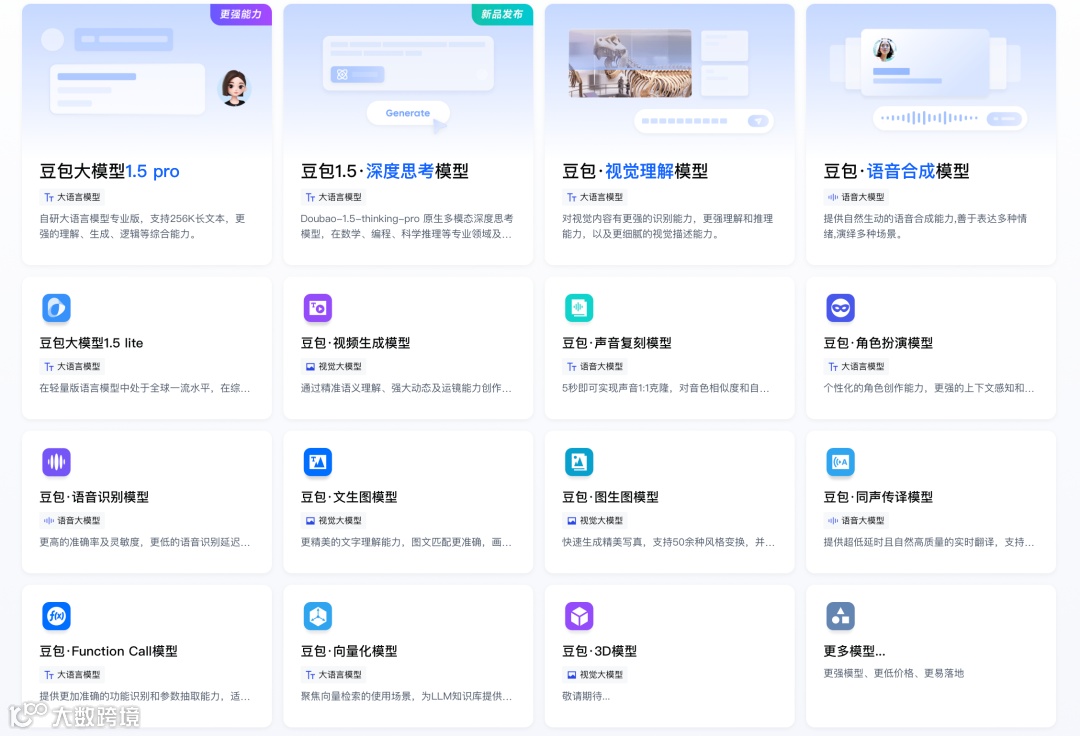Screen dimensions: 1080x736
Task: Click the 大语言模型 tag under 角色扮演模型
Action: click(856, 366)
